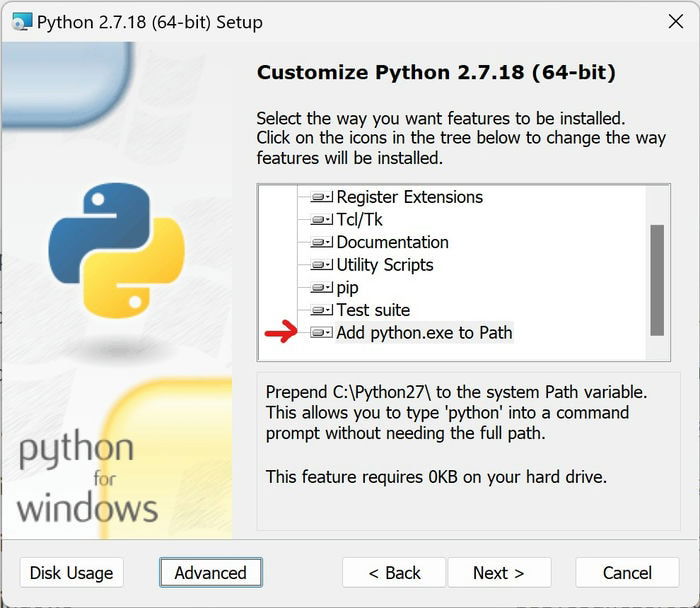This screenshot has width=700, height=608.
Task: Select the Register Extensions tree item
Action: point(409,197)
